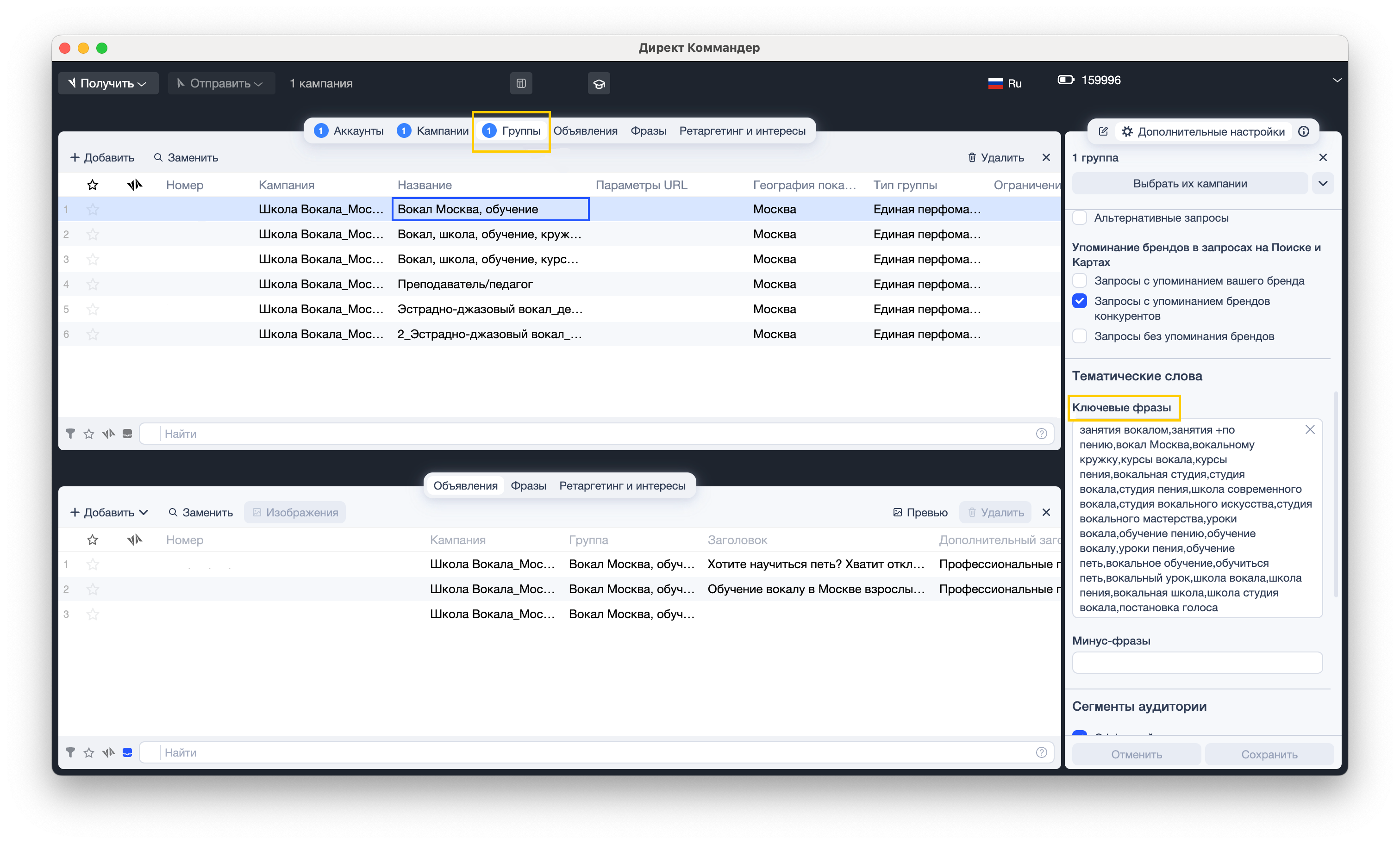The width and height of the screenshot is (1400, 844).
Task: Expand the Получить dropdown
Action: click(x=108, y=83)
